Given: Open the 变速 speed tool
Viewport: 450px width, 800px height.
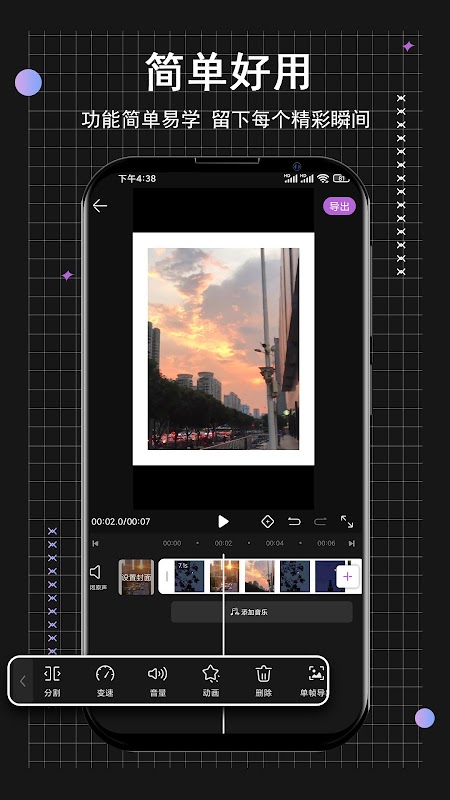Looking at the screenshot, I should click(105, 681).
